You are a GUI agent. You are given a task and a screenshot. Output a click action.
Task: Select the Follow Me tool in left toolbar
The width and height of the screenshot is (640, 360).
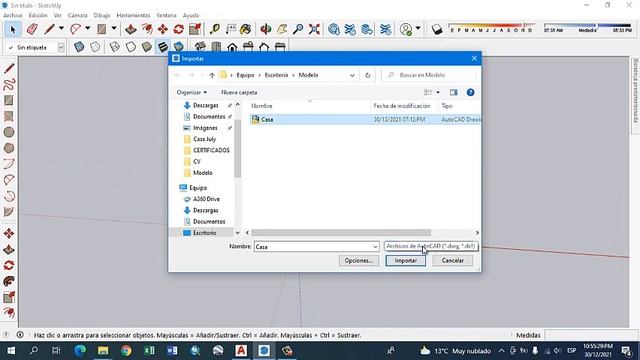(x=9, y=281)
